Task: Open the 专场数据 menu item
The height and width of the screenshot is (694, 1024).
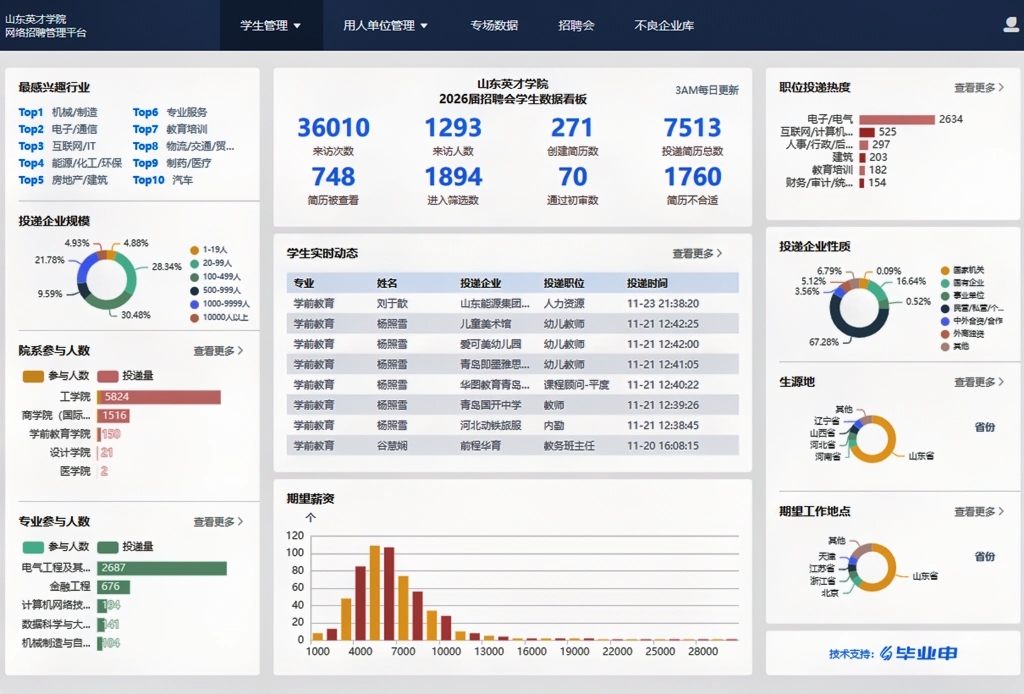Action: [x=494, y=26]
